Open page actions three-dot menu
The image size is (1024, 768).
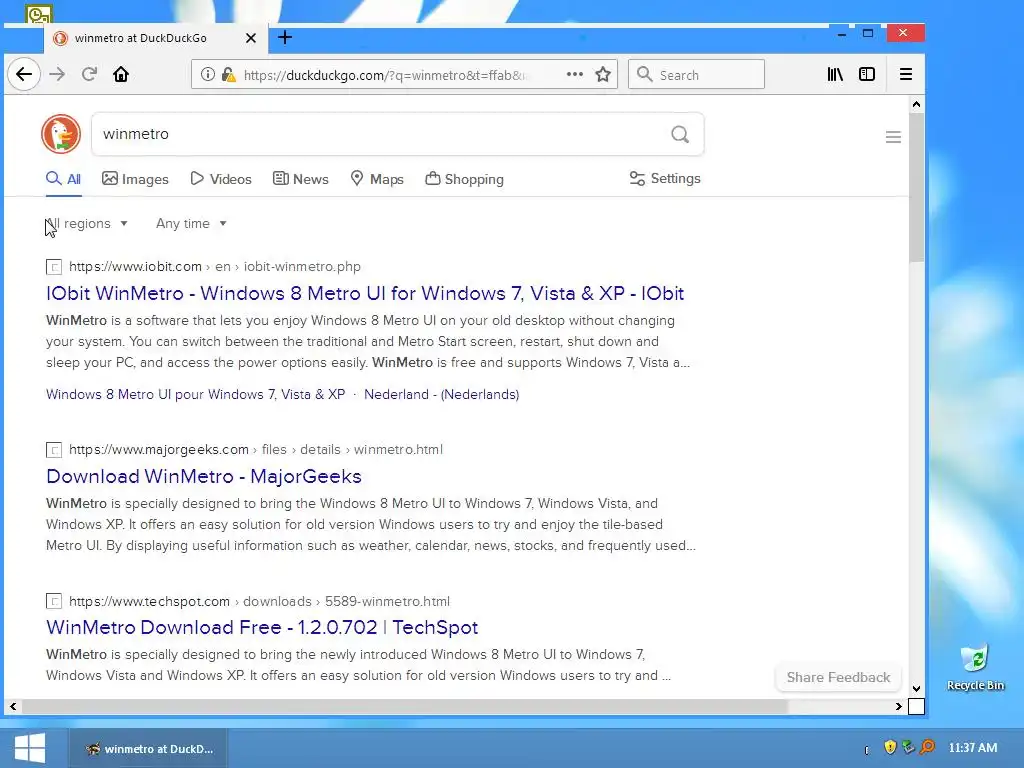pyautogui.click(x=575, y=74)
